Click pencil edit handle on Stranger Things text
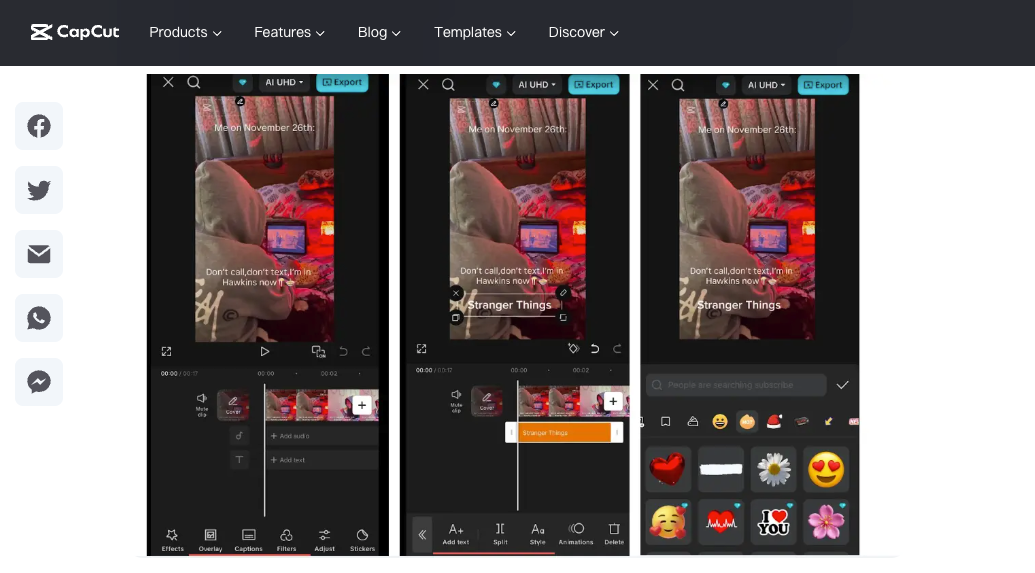1035x573 pixels. click(563, 292)
